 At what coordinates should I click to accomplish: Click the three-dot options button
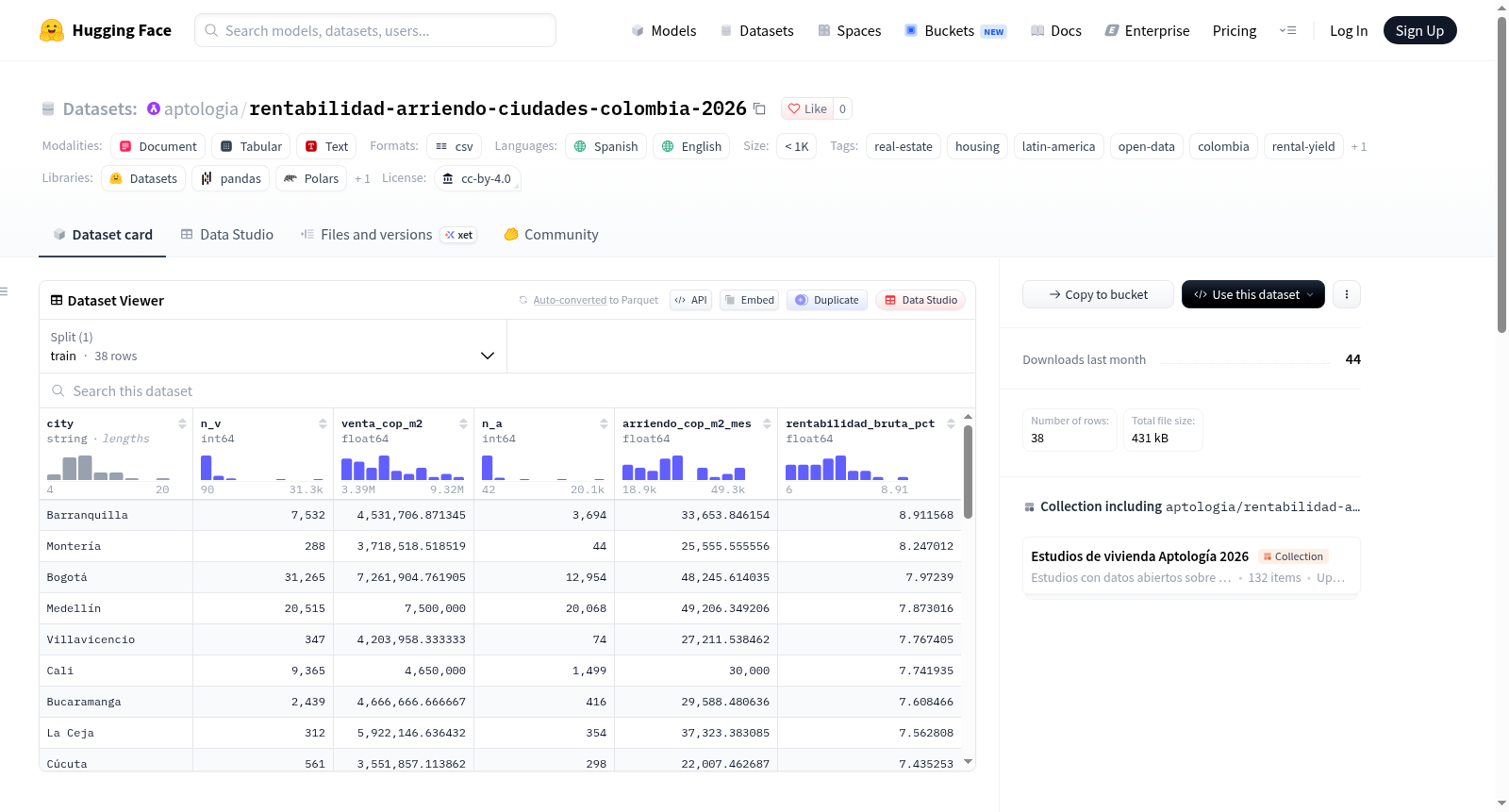[x=1347, y=294]
